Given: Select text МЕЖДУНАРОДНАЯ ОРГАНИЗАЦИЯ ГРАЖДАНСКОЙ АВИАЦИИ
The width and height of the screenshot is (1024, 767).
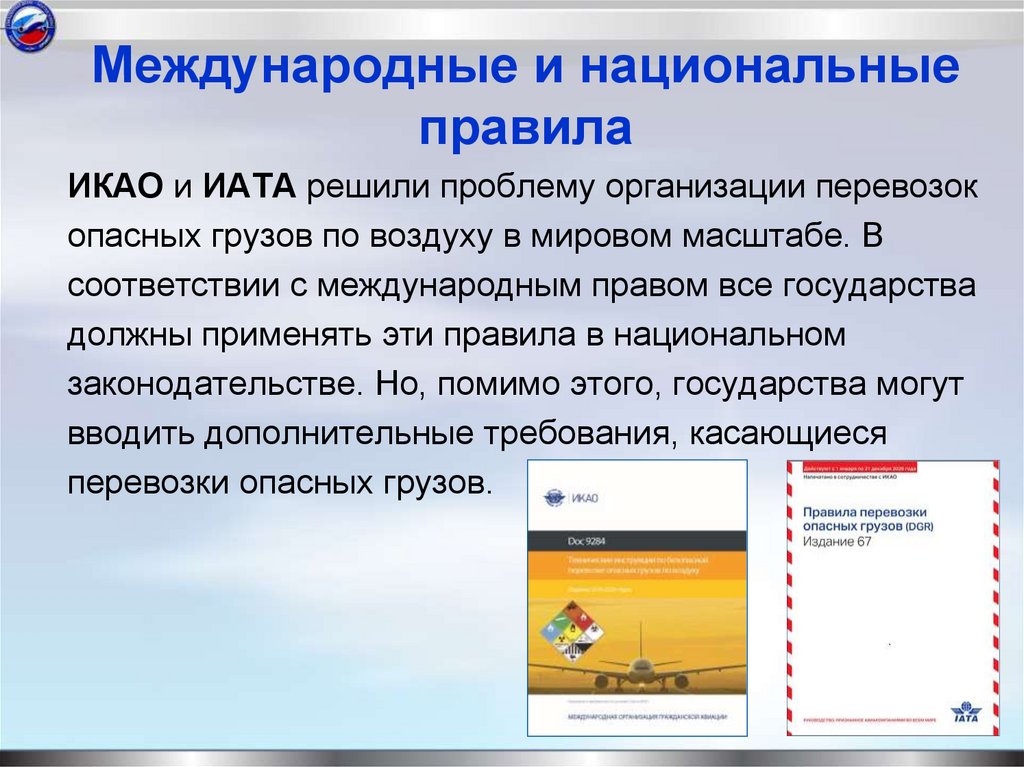Looking at the screenshot, I should pos(646,717).
